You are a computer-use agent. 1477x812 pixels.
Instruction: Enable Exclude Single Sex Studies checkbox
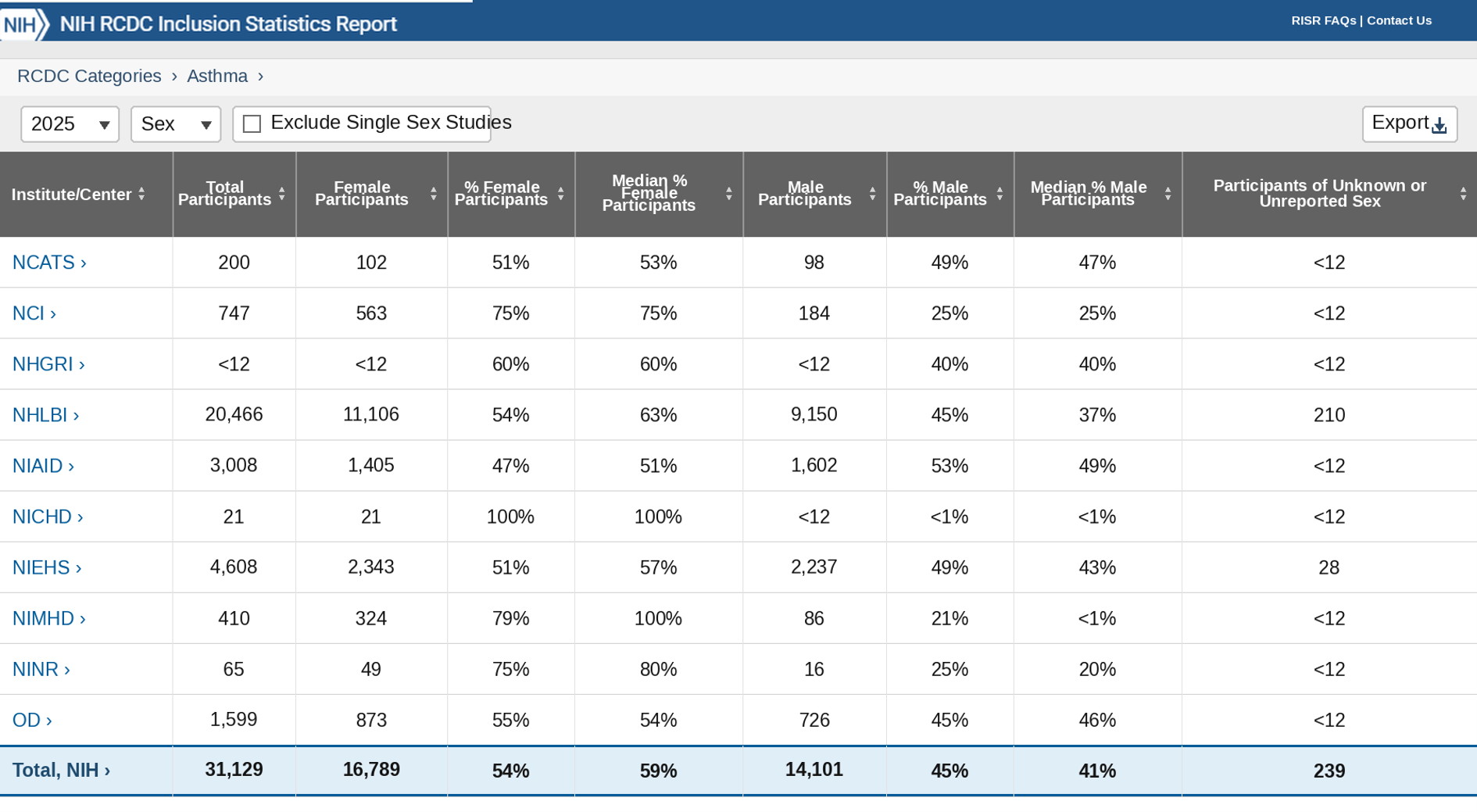(x=252, y=123)
